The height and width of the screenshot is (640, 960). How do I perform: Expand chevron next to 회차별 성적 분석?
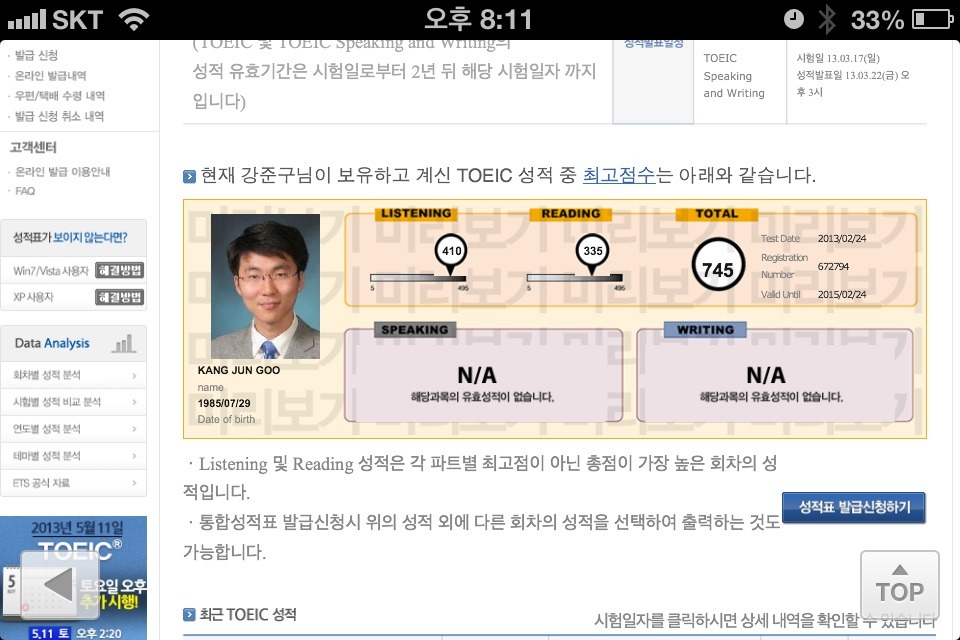click(134, 375)
